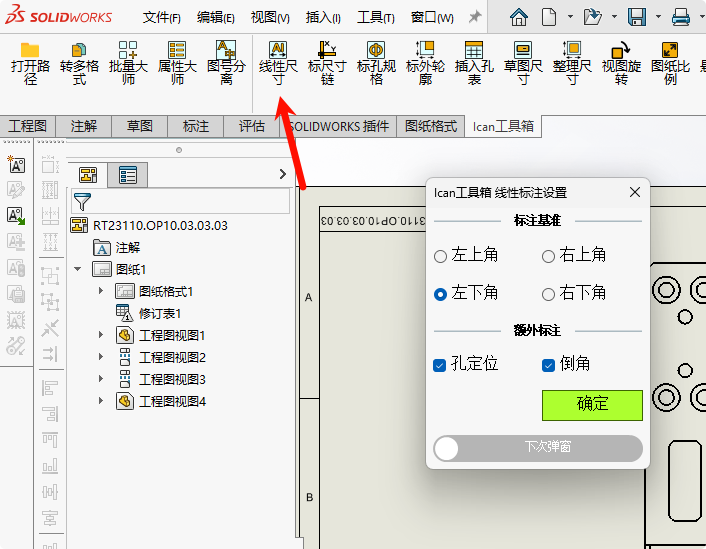Expand the 工程图视图1 tree node

click(x=101, y=335)
